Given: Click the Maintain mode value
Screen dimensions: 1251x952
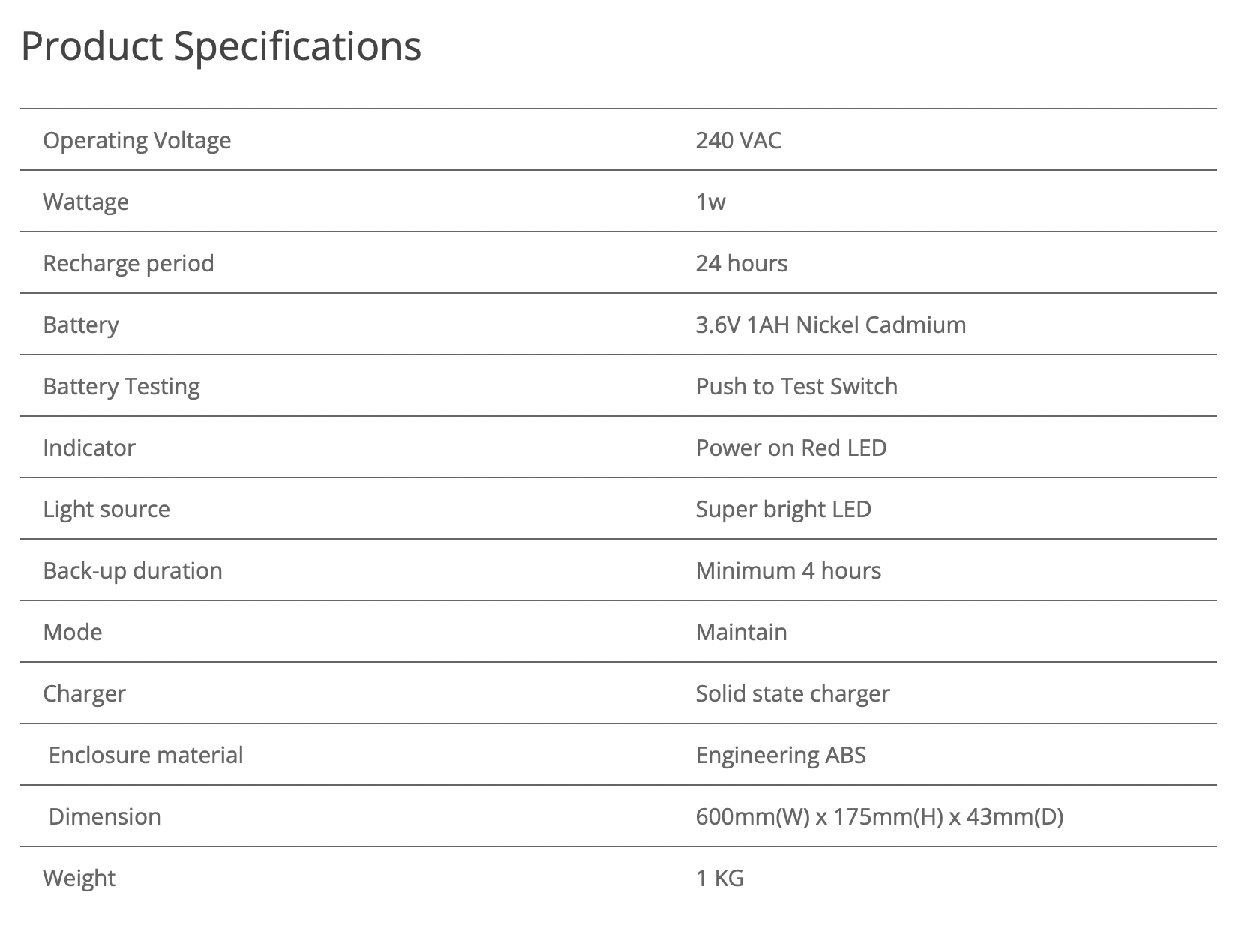Looking at the screenshot, I should click(741, 632).
